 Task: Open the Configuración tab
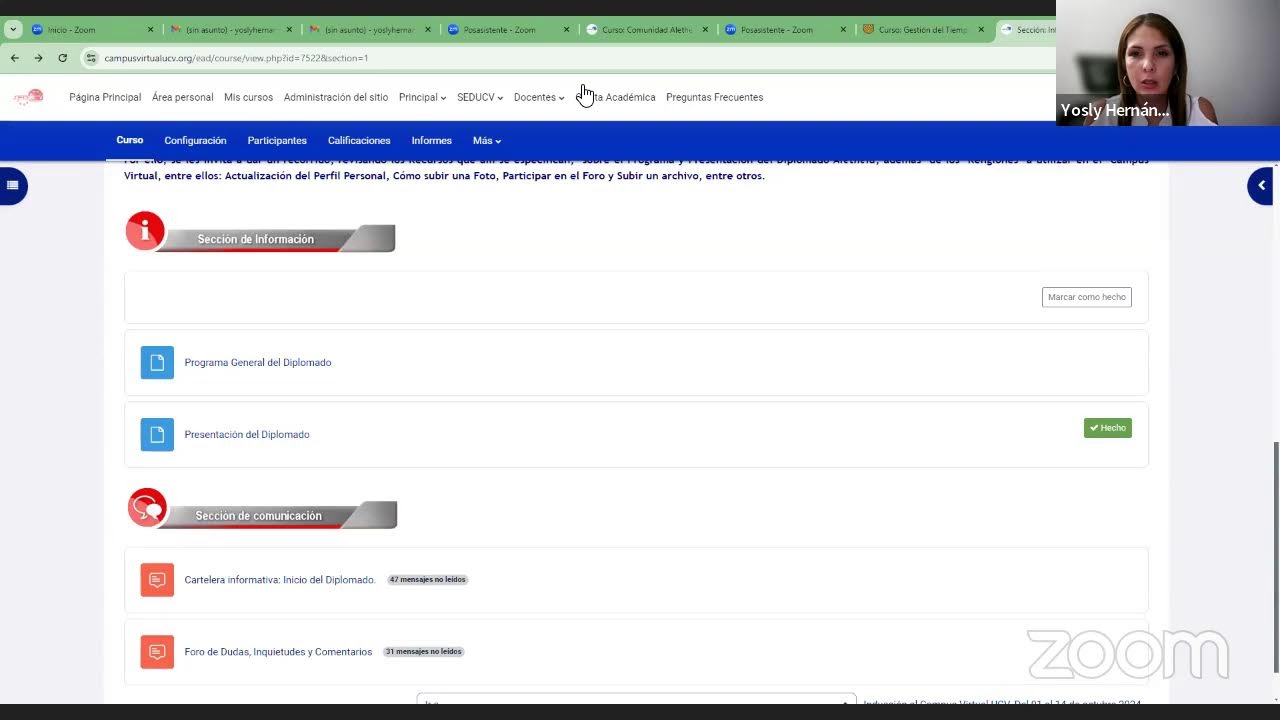[195, 141]
